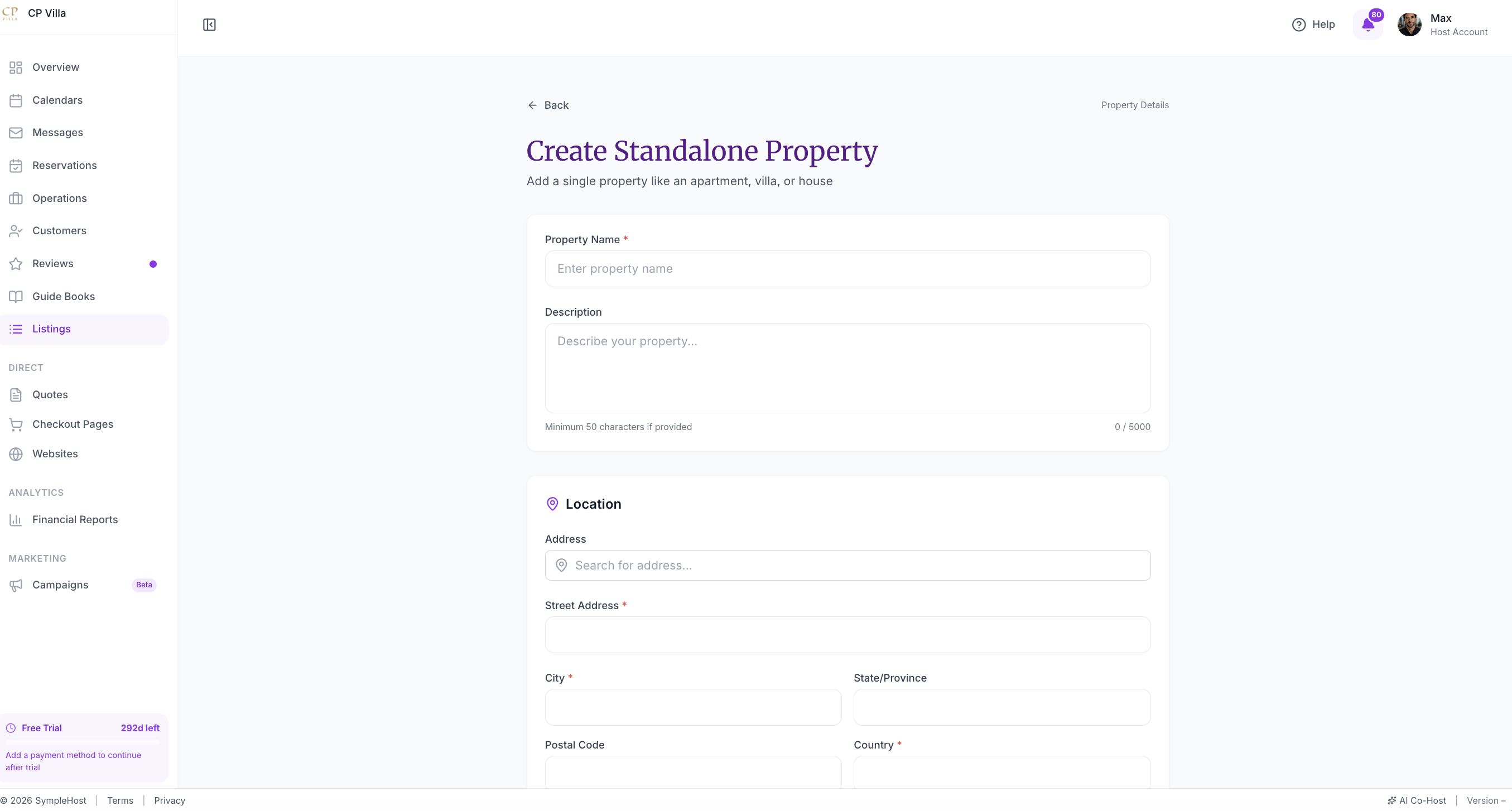
Task: Focus the Property Name input field
Action: (x=848, y=269)
